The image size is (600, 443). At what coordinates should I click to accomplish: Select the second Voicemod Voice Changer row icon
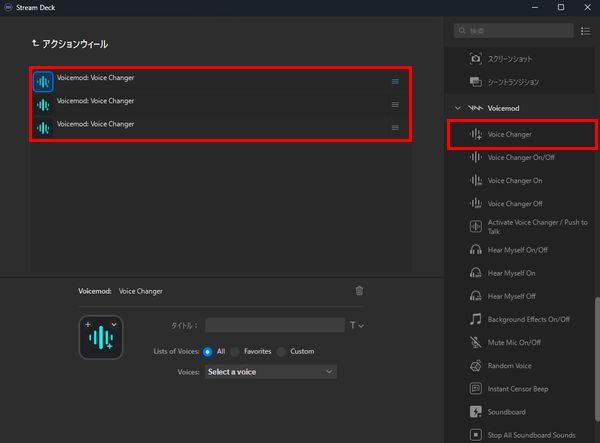point(43,105)
